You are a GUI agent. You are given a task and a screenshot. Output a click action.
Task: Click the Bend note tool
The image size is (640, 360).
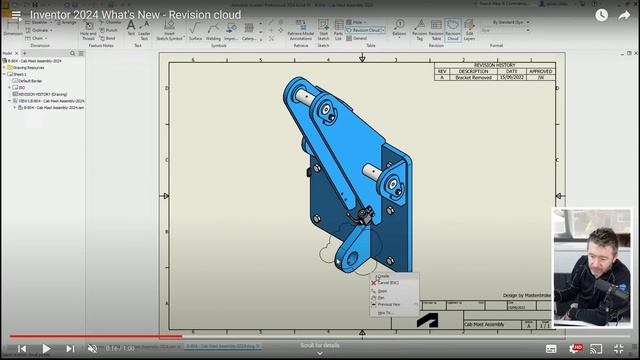[x=108, y=38]
